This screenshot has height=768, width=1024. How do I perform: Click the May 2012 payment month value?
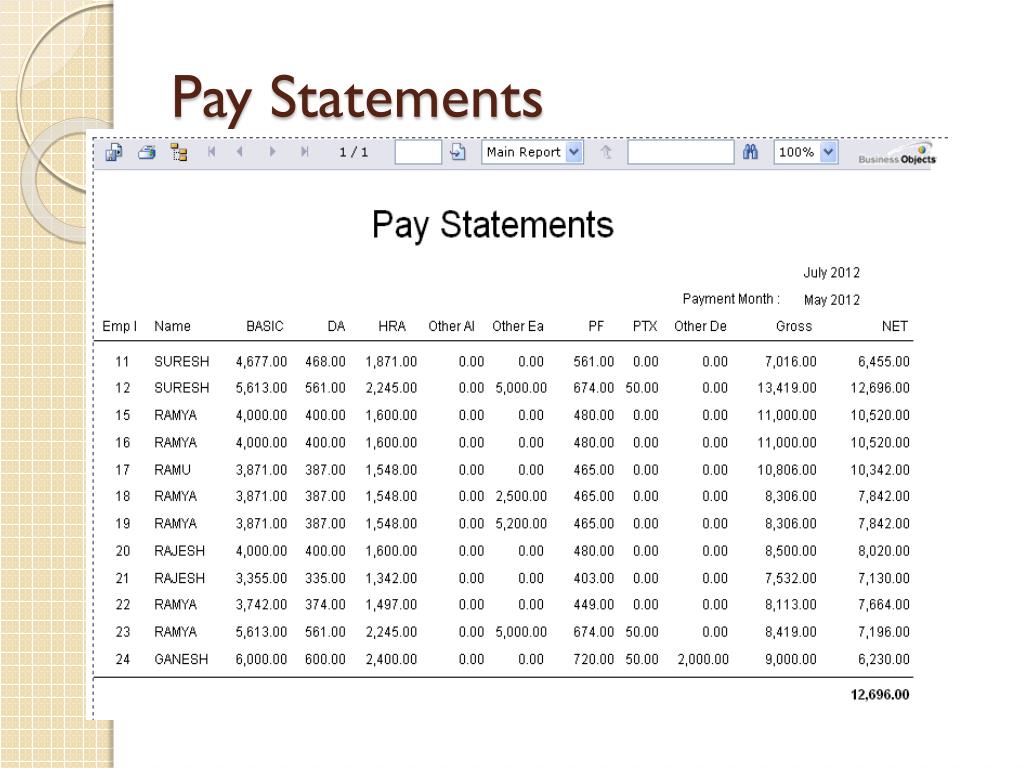click(831, 300)
